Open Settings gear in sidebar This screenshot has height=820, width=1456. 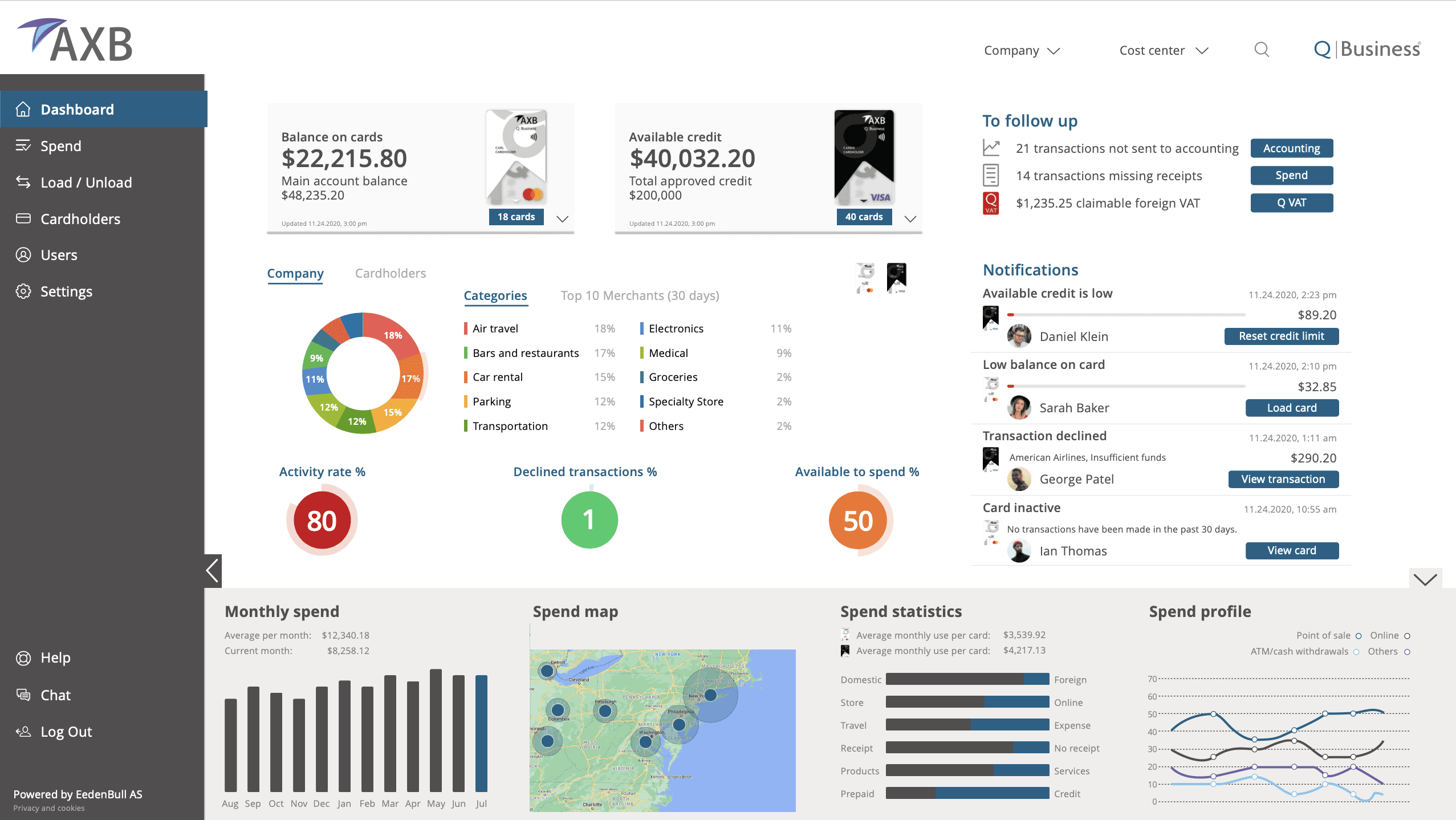click(x=23, y=291)
